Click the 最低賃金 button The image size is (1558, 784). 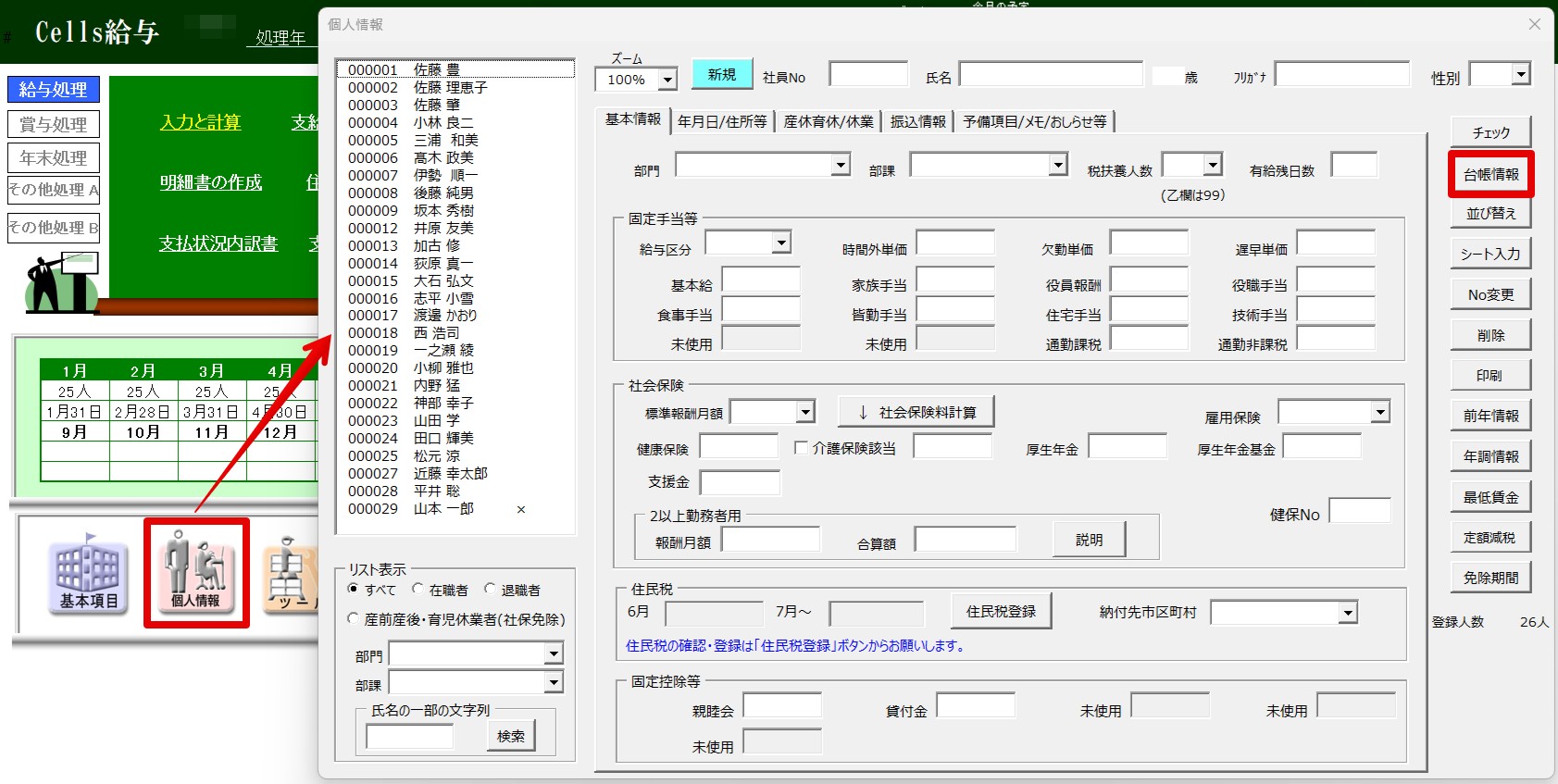click(x=1490, y=497)
